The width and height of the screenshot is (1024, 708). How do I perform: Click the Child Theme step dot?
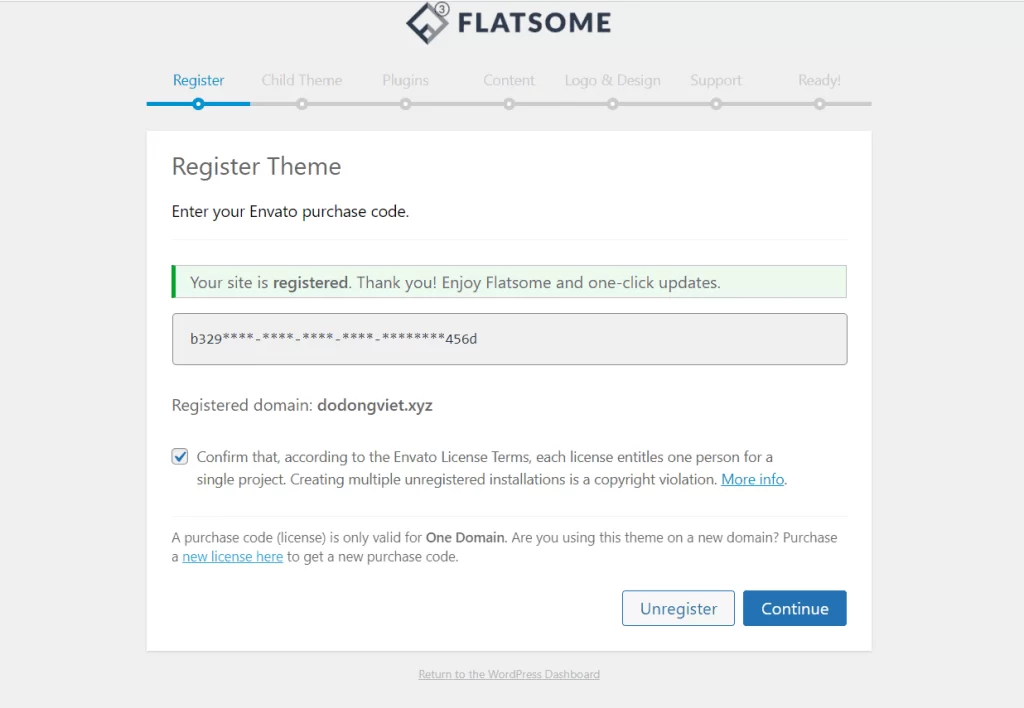[302, 103]
